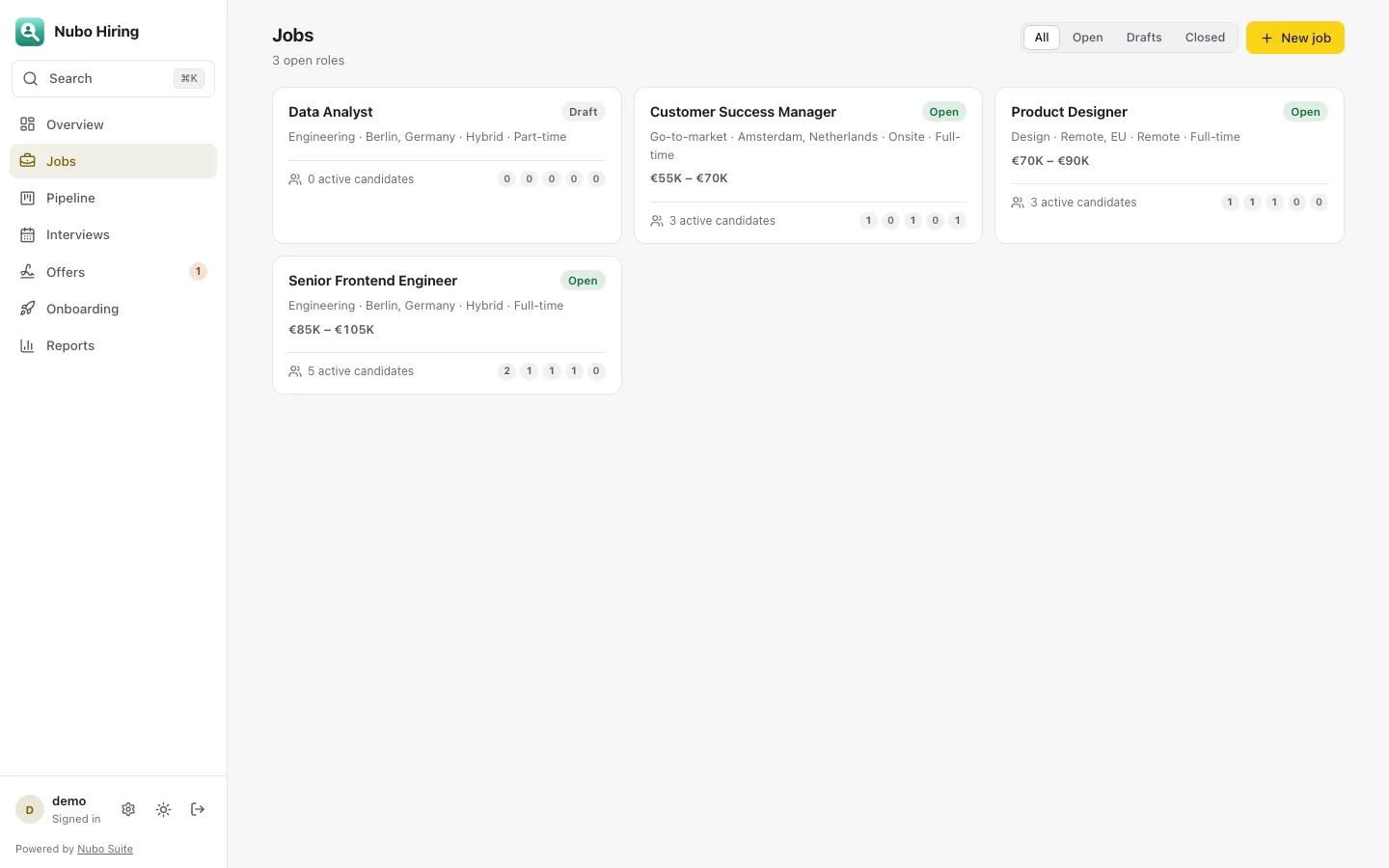Create a New job
Viewport: 1389px width, 868px height.
[x=1295, y=38]
